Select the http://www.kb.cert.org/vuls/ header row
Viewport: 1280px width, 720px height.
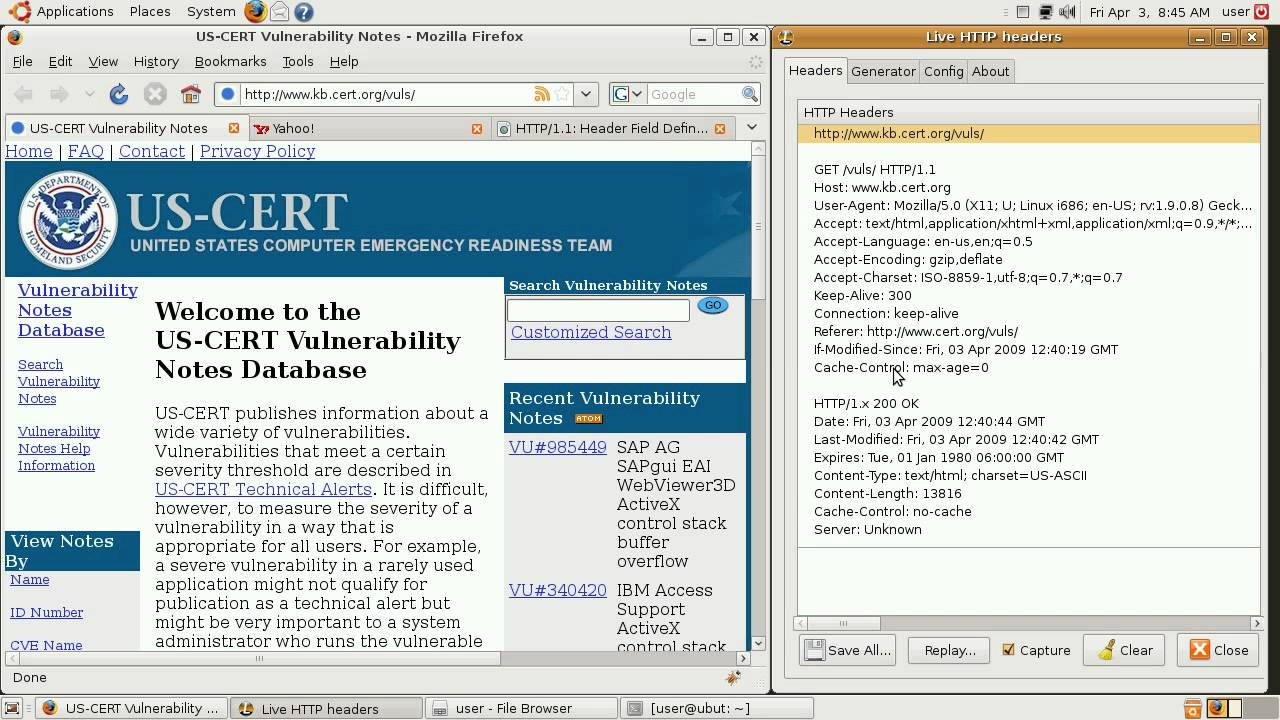coord(1029,133)
